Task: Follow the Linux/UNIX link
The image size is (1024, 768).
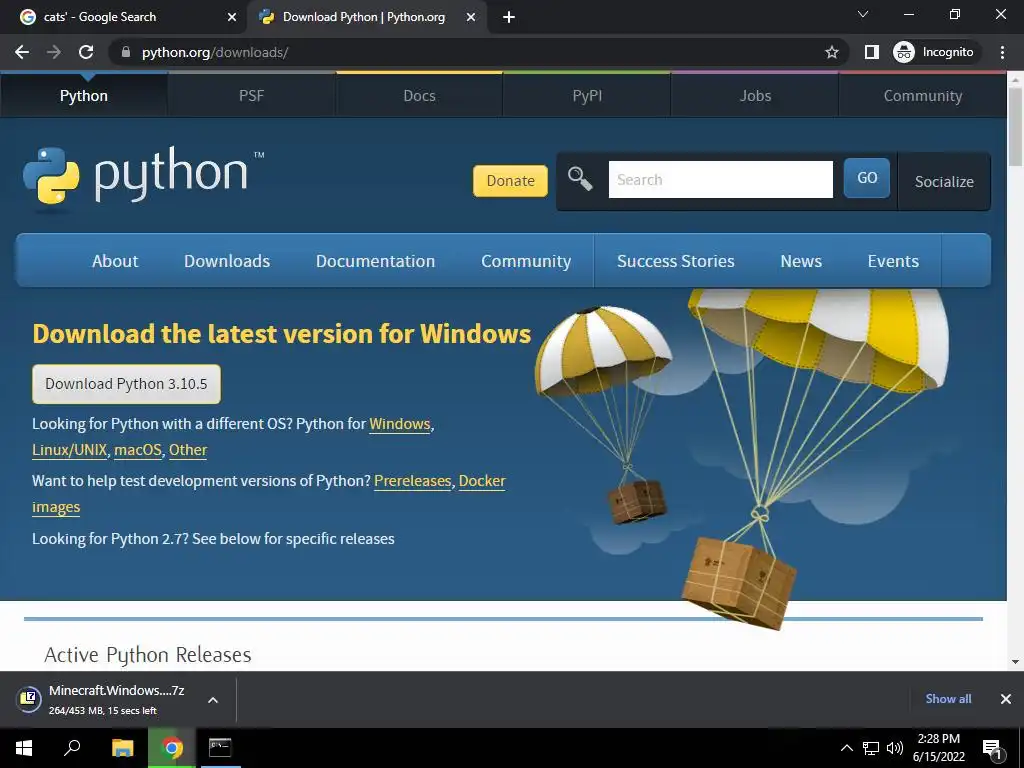Action: pos(69,450)
